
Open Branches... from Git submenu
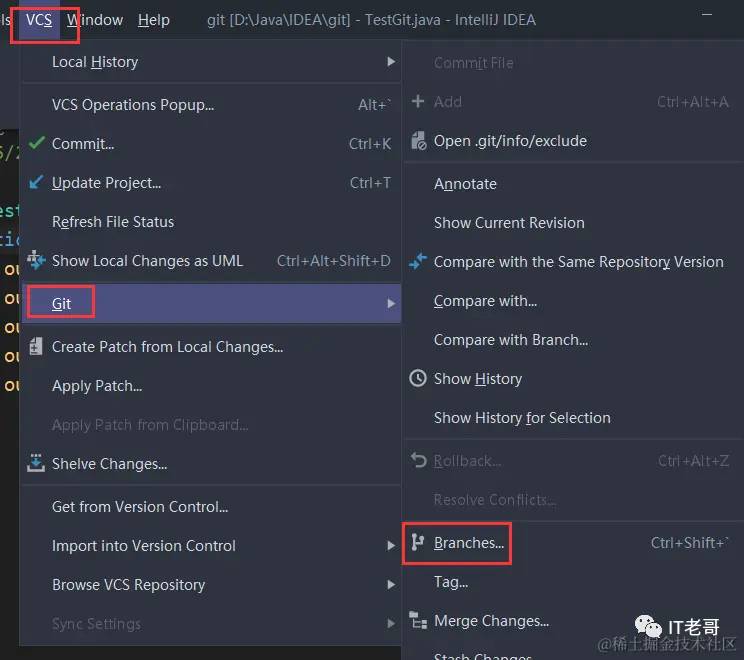click(573, 543)
